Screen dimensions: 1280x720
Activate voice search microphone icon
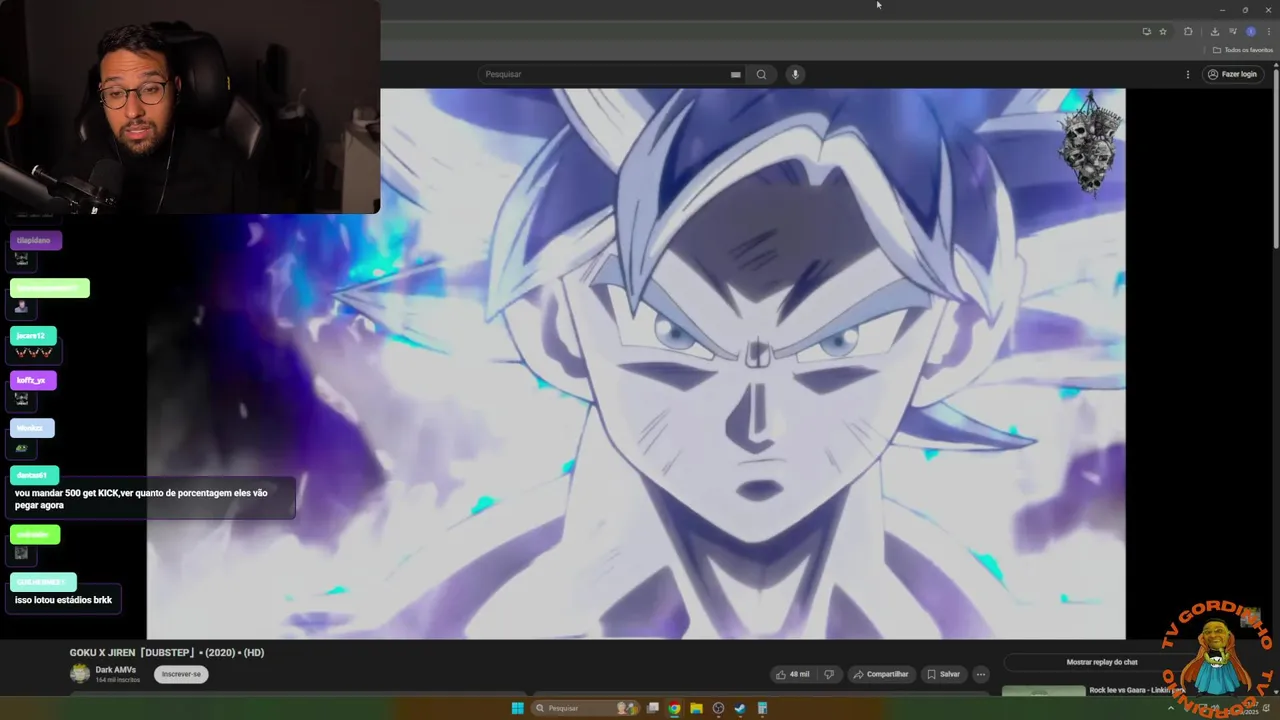(795, 74)
